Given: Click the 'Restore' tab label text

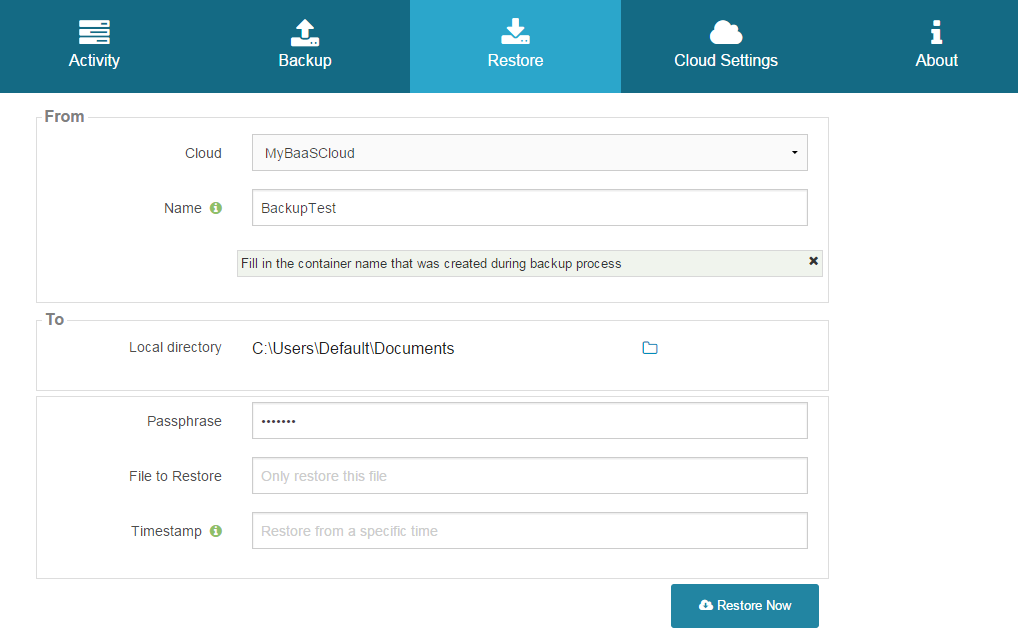Looking at the screenshot, I should [x=515, y=61].
